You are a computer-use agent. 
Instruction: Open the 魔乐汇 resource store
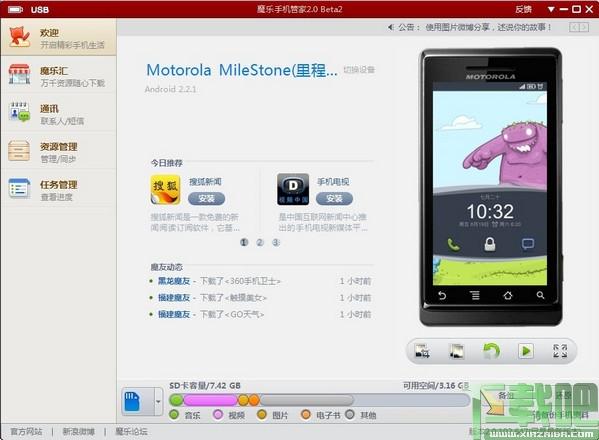point(58,76)
